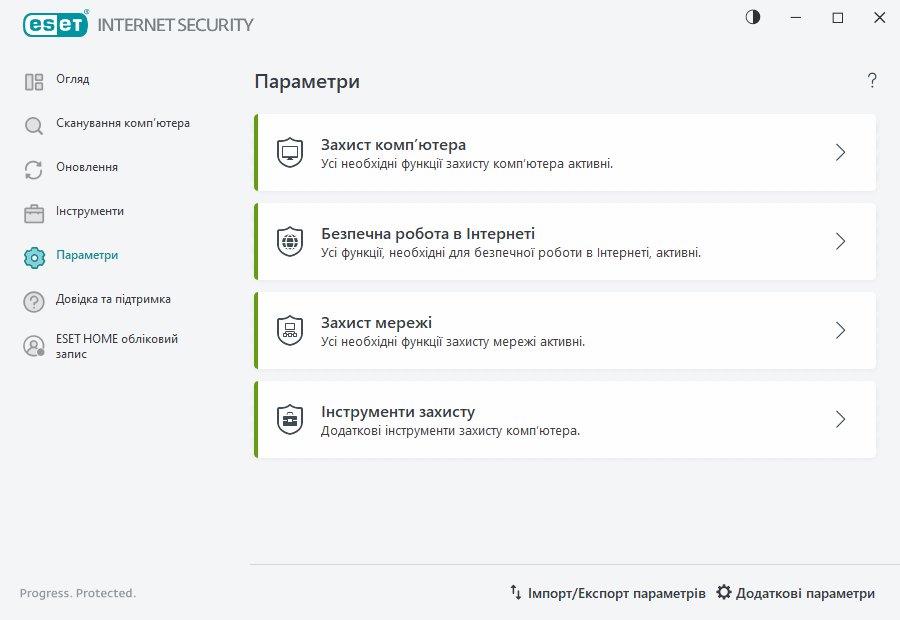Click the Довідка та підтримка question icon
900x620 pixels.
[x=33, y=299]
